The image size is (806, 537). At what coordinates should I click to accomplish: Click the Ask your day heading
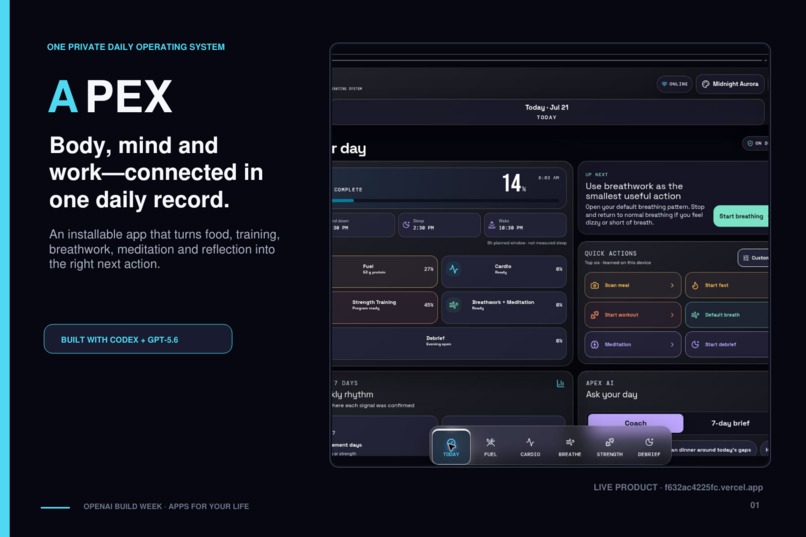click(x=611, y=395)
